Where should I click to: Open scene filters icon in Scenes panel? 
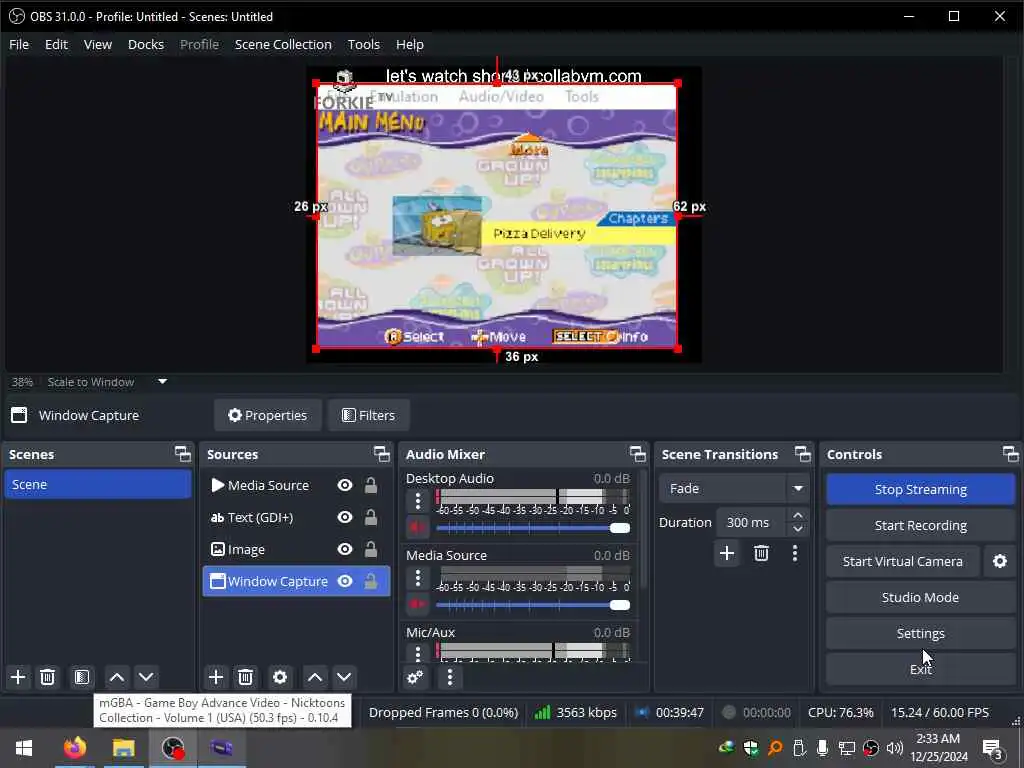click(x=82, y=677)
